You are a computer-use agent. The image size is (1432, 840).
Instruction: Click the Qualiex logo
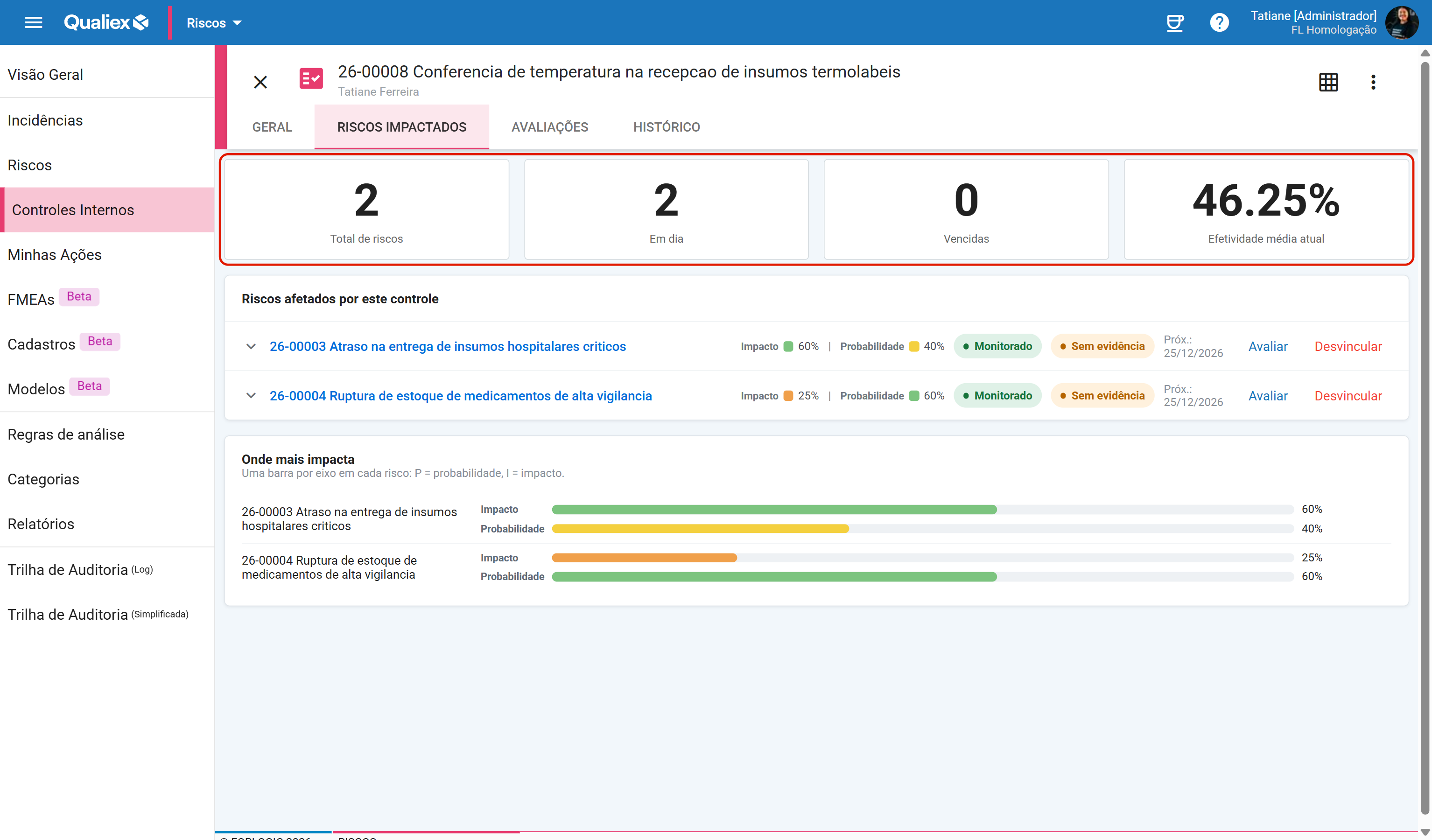(x=106, y=23)
